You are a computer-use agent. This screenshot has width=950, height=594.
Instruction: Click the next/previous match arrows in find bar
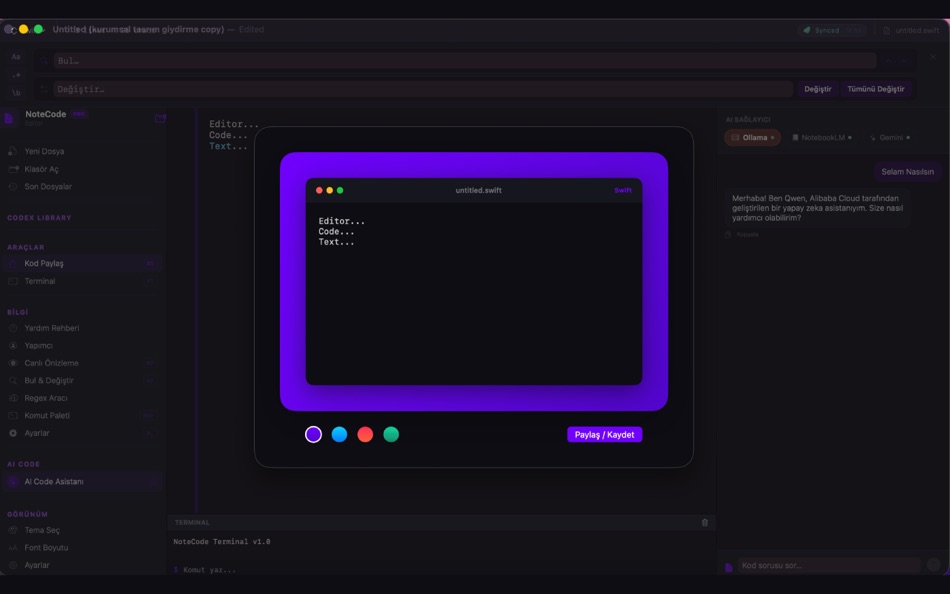895,61
